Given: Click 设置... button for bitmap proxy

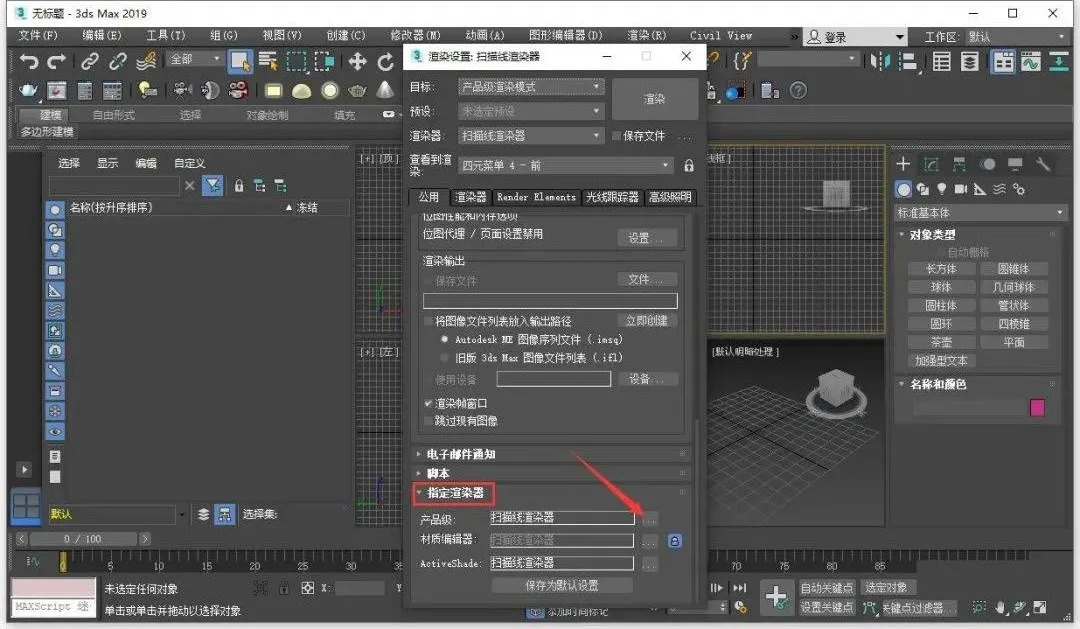Looking at the screenshot, I should [x=647, y=238].
